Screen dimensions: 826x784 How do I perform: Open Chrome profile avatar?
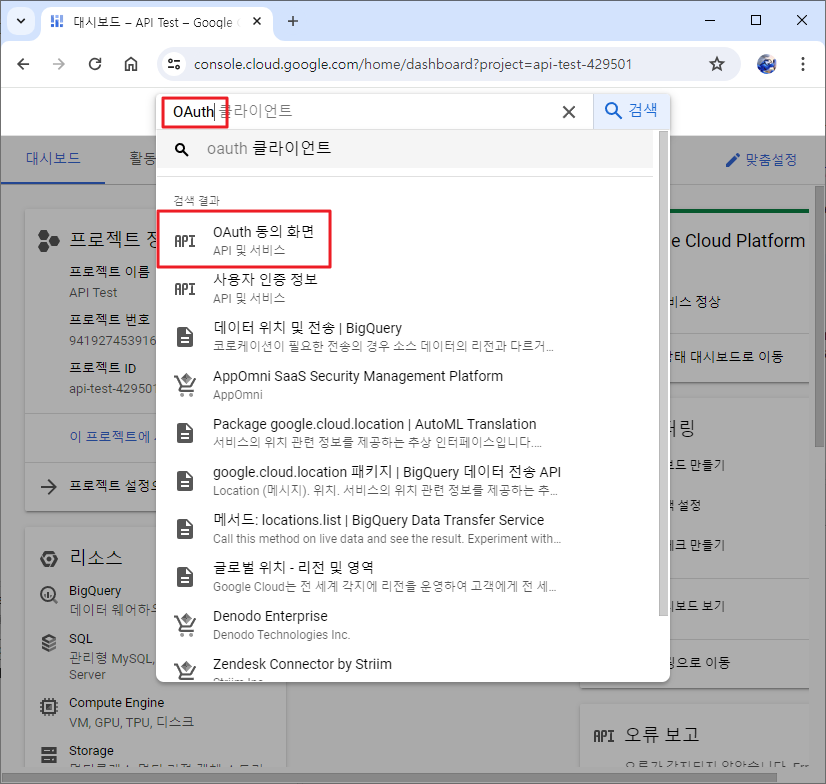tap(766, 64)
